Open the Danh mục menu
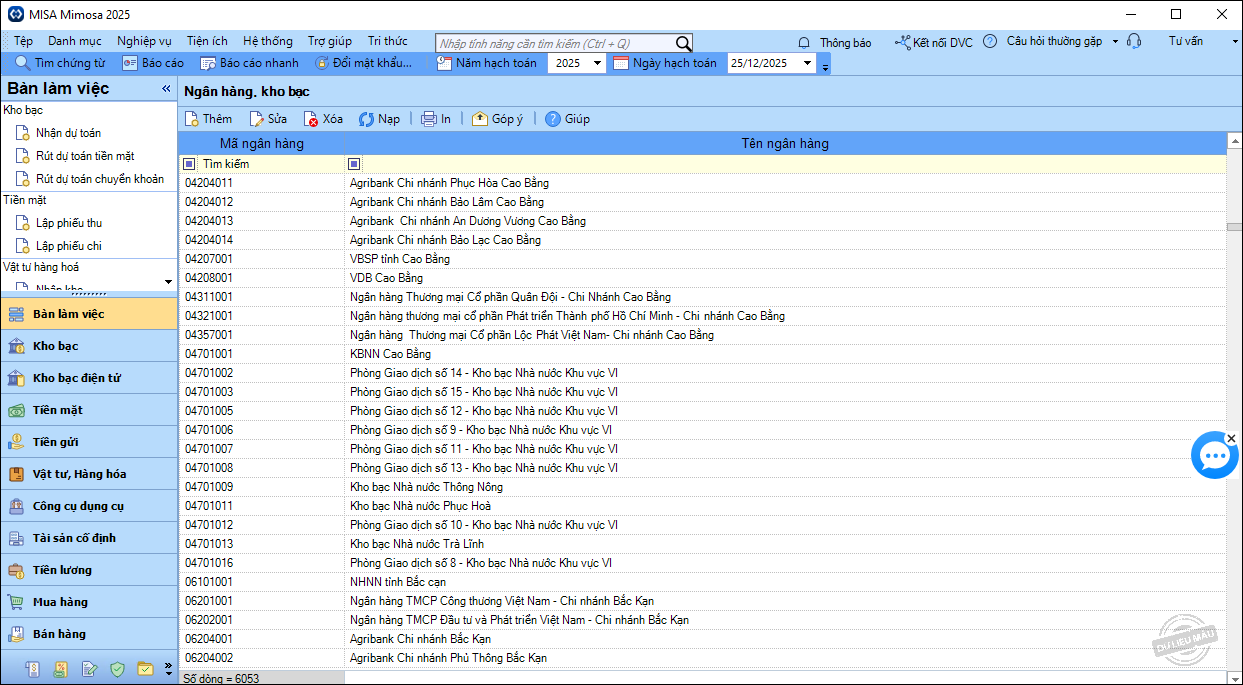This screenshot has width=1243, height=685. pyautogui.click(x=75, y=41)
